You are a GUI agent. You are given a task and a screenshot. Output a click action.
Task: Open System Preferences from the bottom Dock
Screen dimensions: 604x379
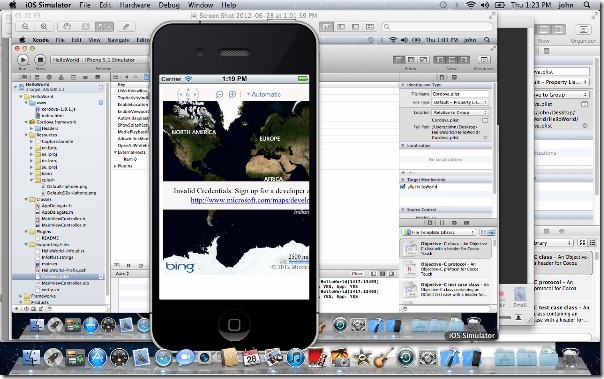[428, 358]
